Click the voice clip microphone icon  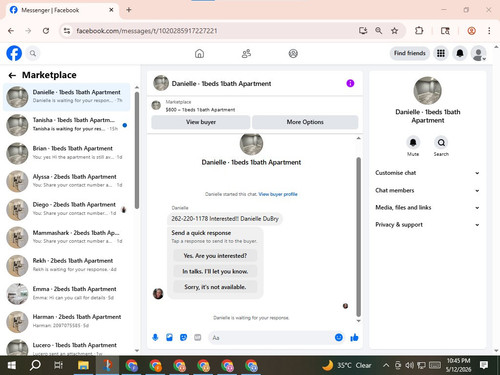[x=155, y=338]
